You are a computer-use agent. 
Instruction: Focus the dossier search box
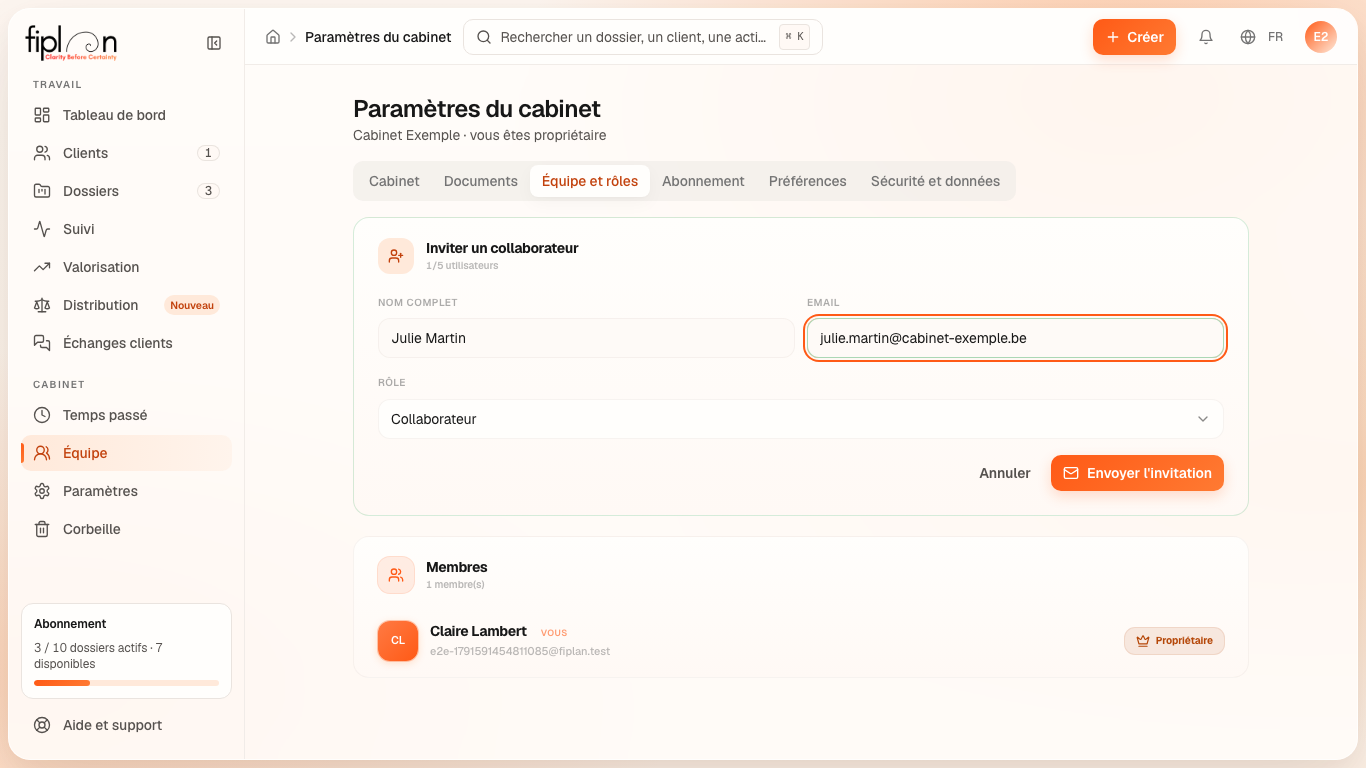643,37
